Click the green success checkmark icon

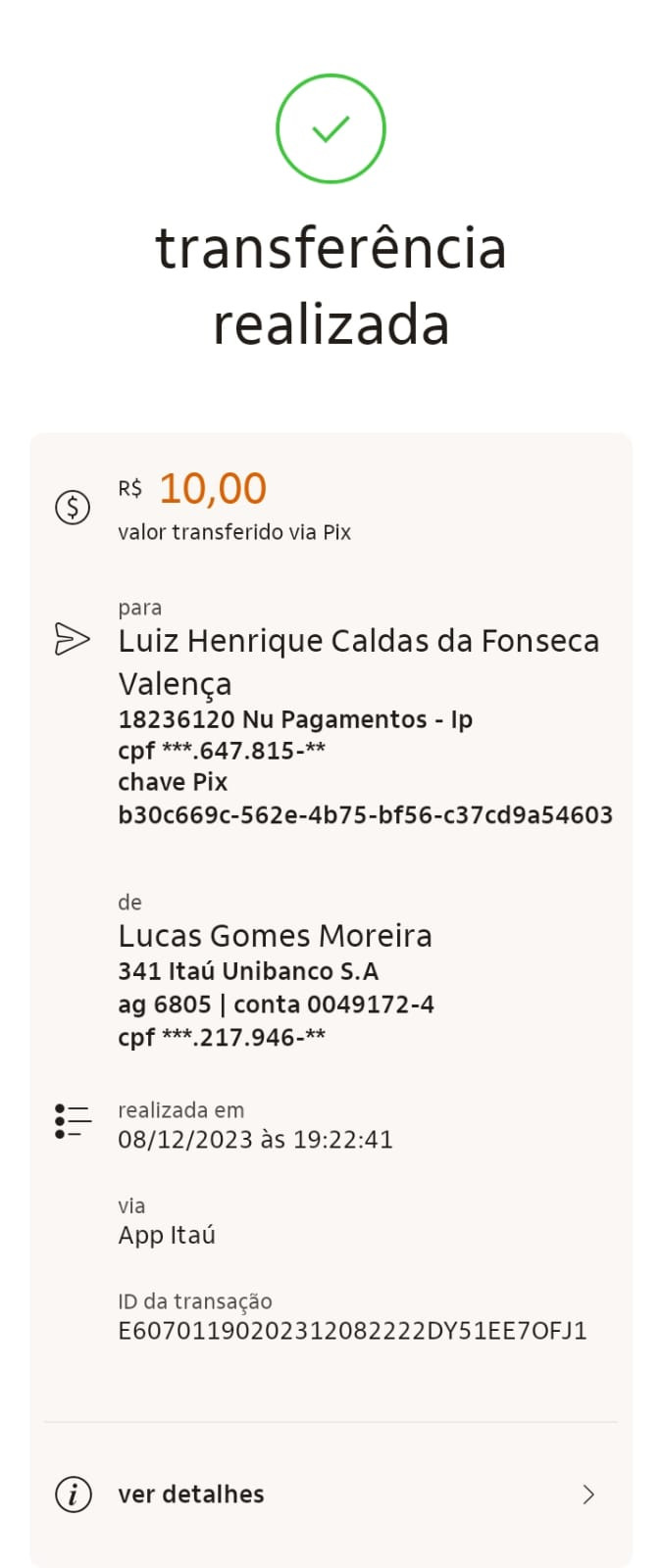[331, 128]
